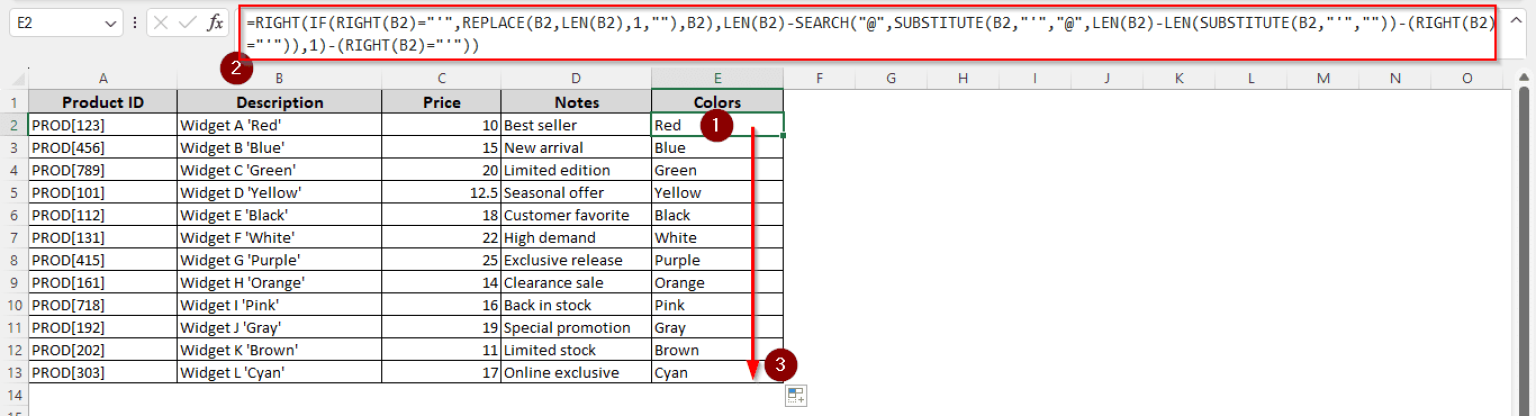The image size is (1536, 416).
Task: Click the Name Box showing E2
Action: coord(60,23)
